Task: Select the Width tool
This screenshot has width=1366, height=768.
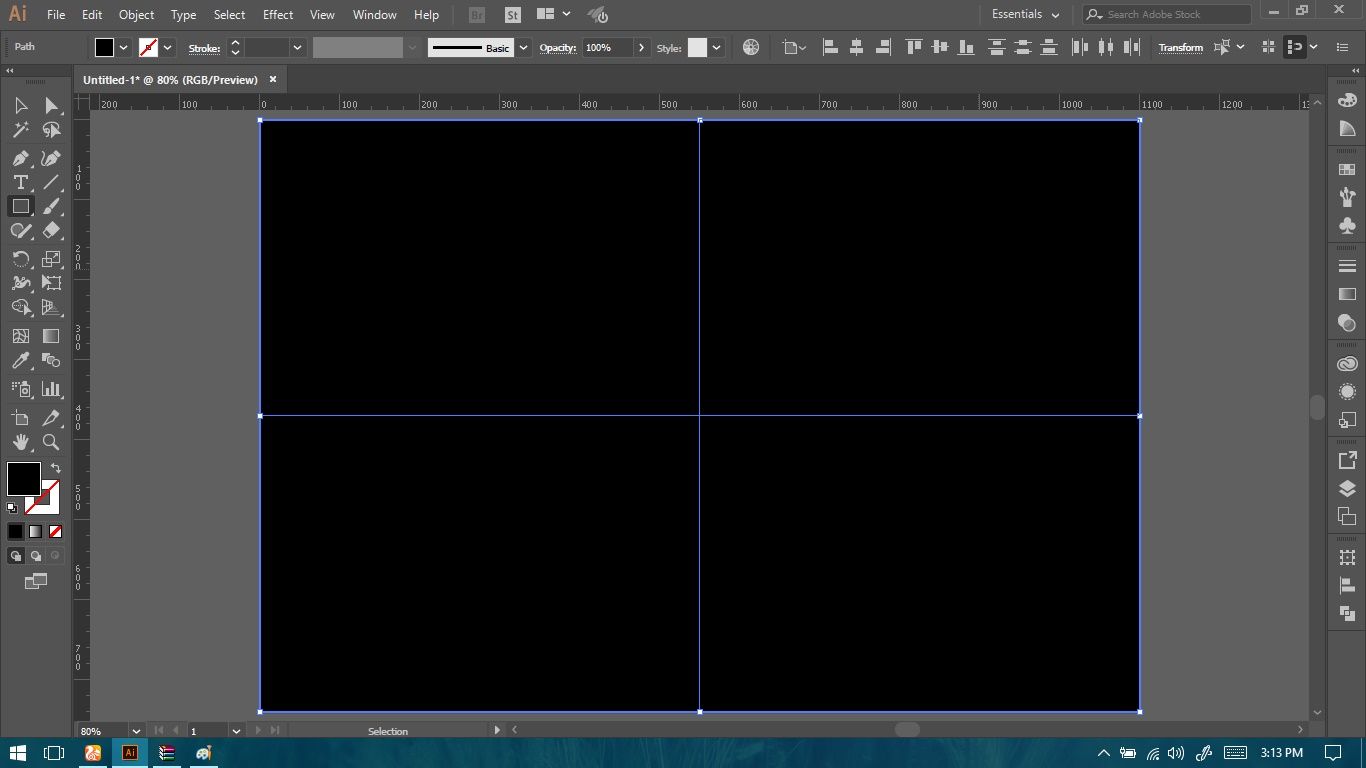Action: tap(20, 283)
